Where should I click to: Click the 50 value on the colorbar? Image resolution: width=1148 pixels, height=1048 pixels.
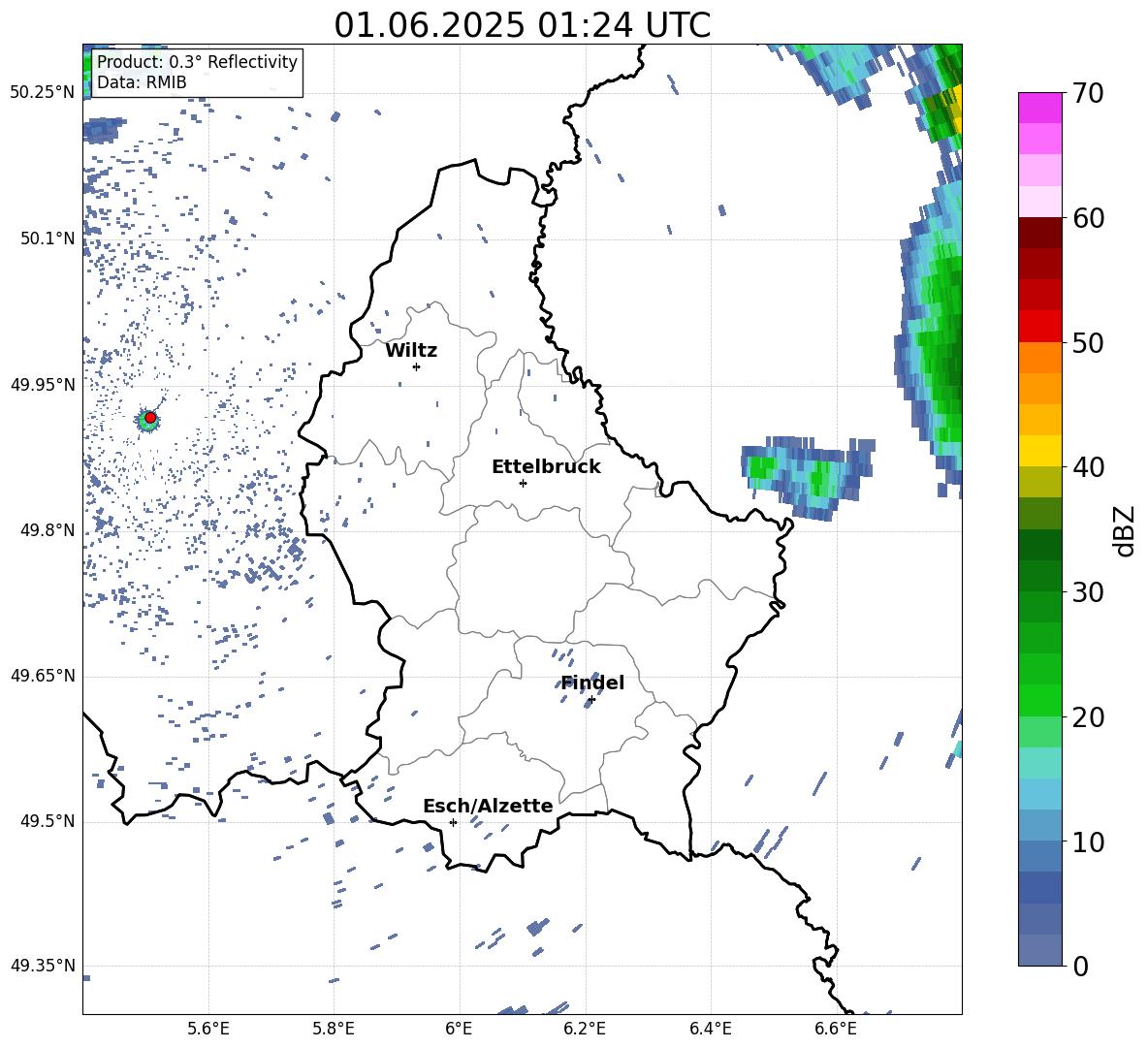point(1087,343)
